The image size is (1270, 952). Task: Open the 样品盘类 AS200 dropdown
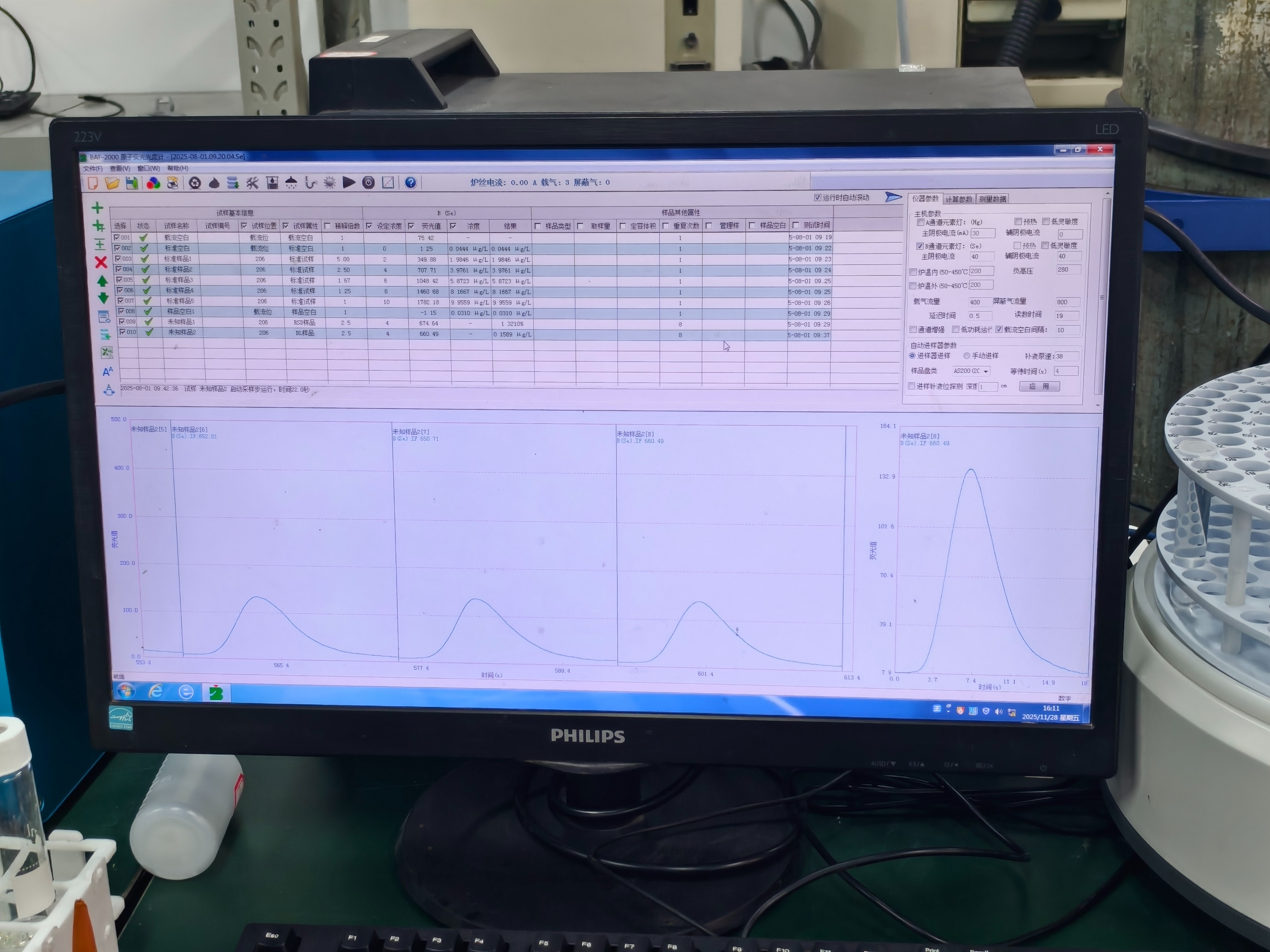[x=986, y=371]
